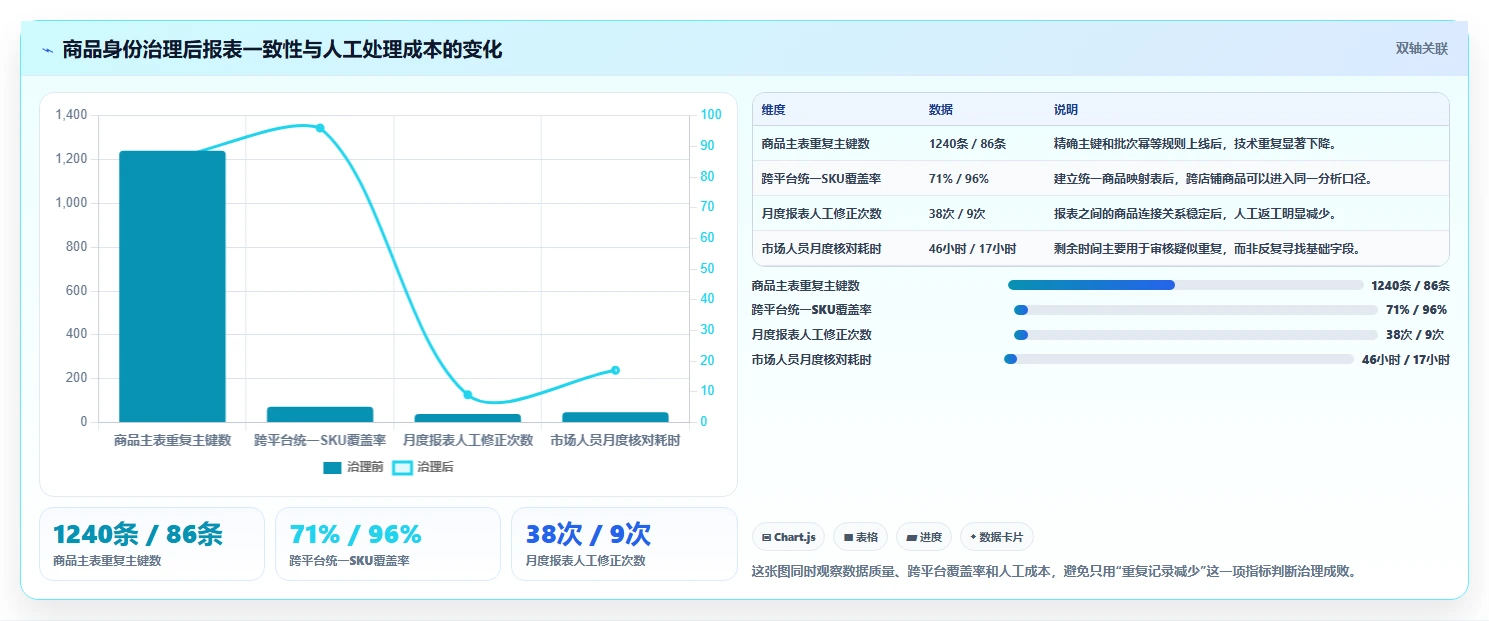Select the 数据卡片 chip
Viewport: 1489px width, 621px height.
coord(996,537)
